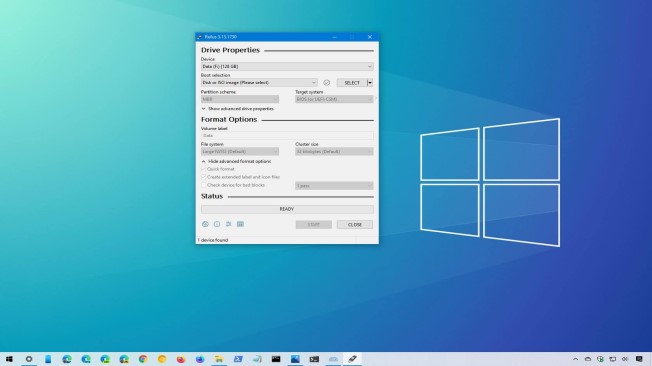Launch Firefox from the taskbar
652x366 pixels.
(x=181, y=359)
